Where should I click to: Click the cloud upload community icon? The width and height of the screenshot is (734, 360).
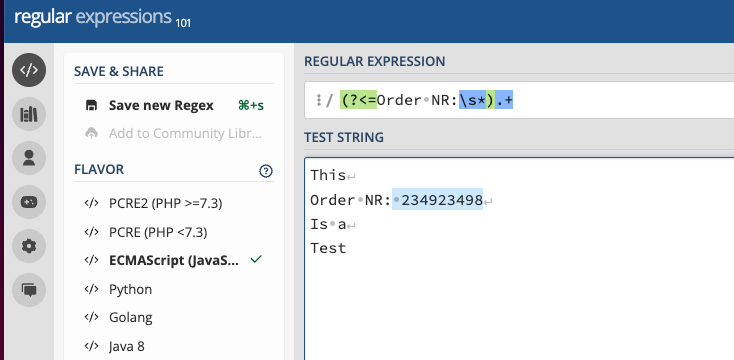(x=91, y=133)
